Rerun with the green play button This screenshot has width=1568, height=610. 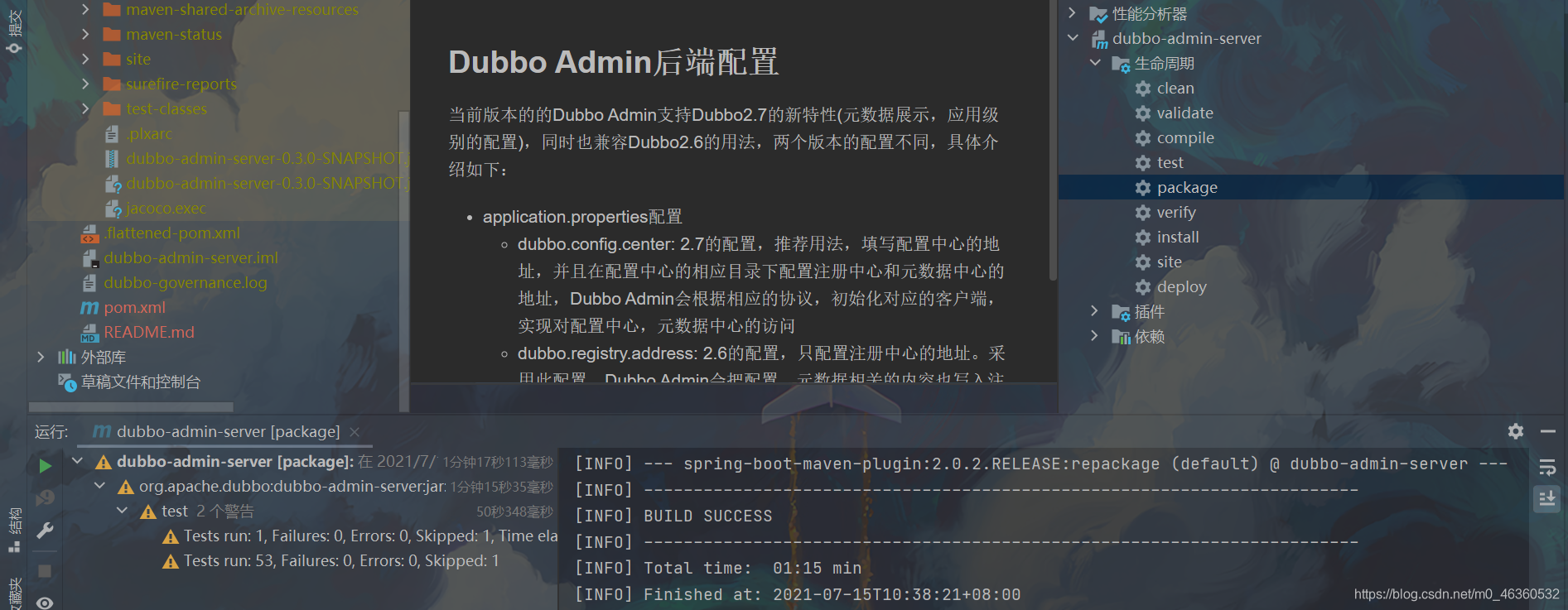point(46,466)
